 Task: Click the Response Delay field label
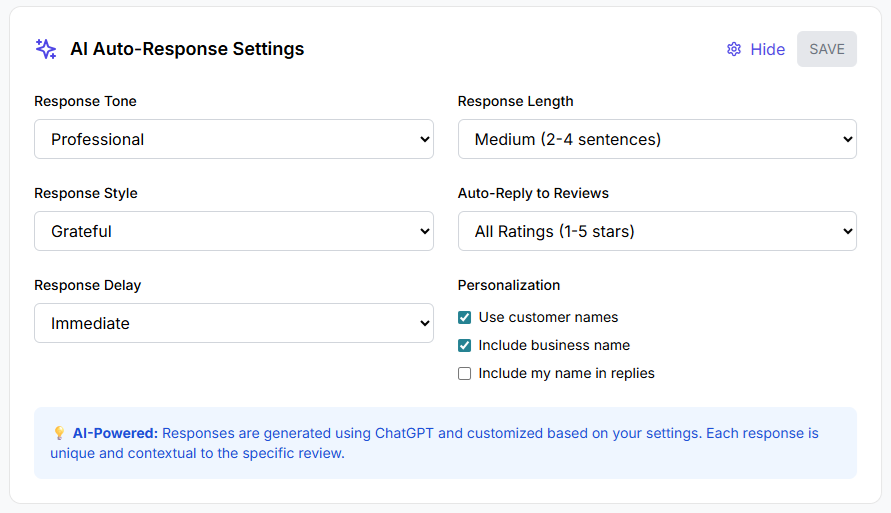(87, 285)
